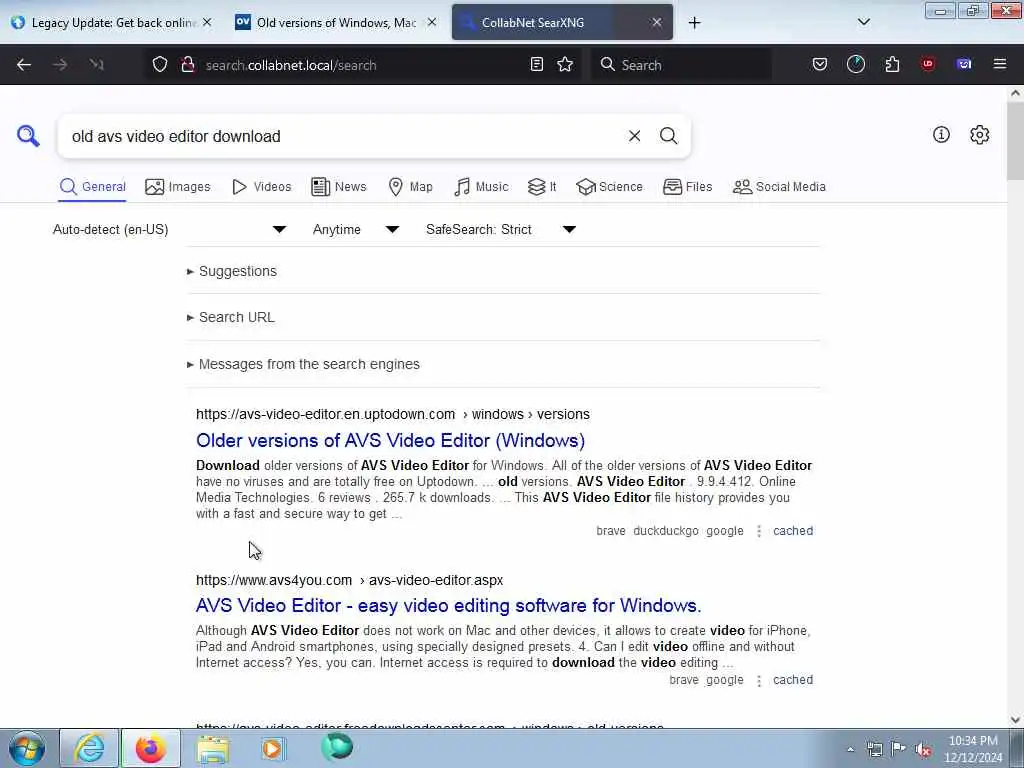Open the uBlock Origin extension icon
This screenshot has width=1024, height=768.
[927, 64]
